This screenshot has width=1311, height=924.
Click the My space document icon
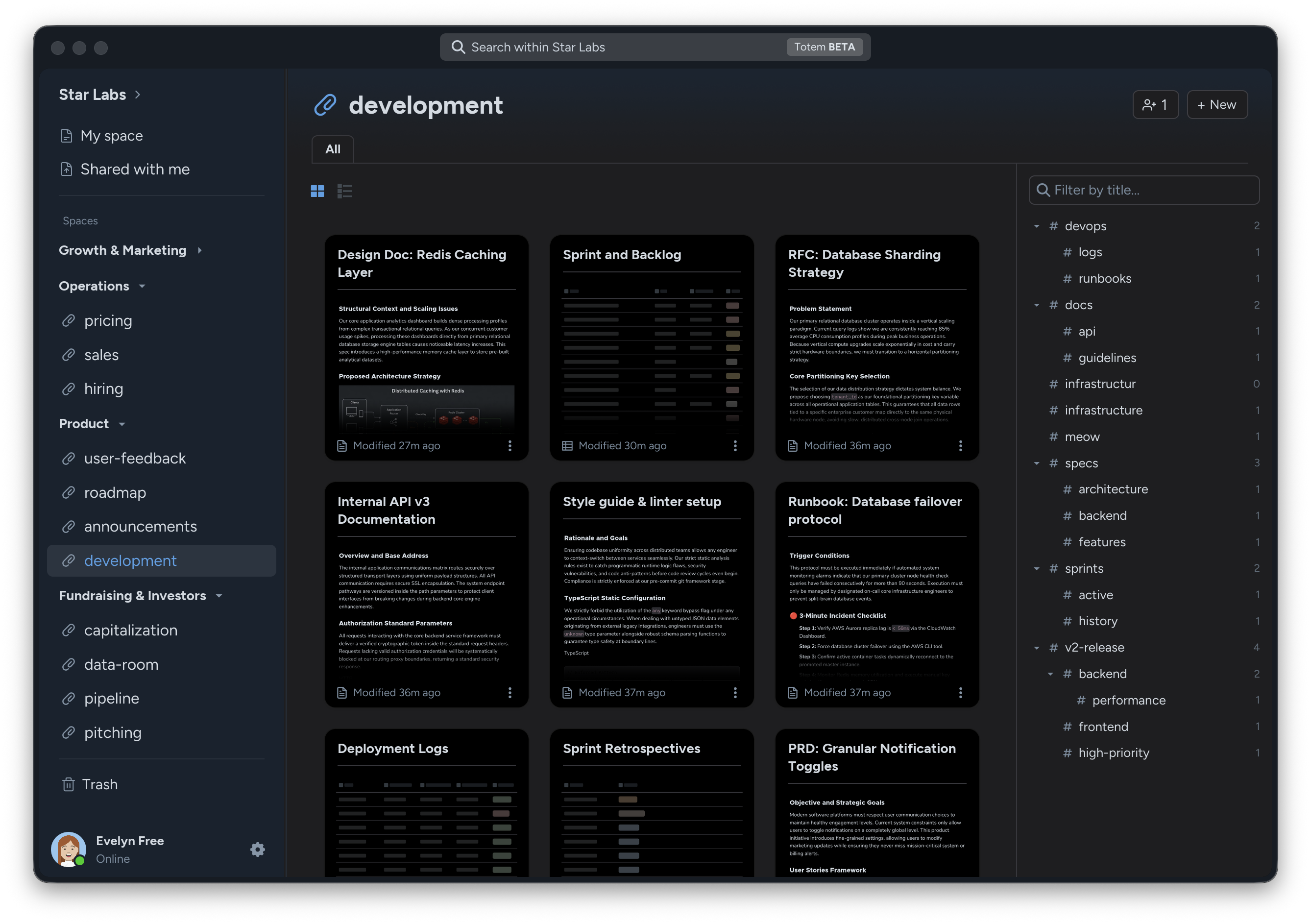(67, 136)
